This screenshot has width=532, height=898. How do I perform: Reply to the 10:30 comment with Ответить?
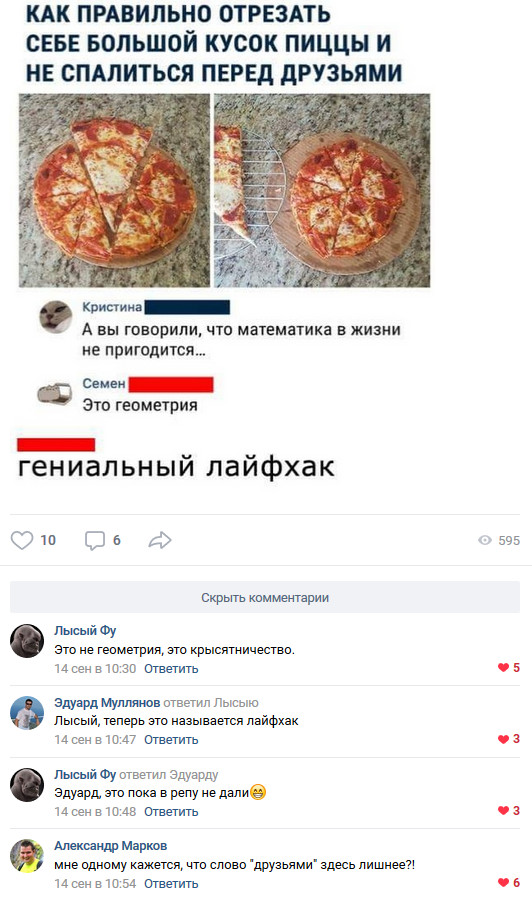click(171, 668)
